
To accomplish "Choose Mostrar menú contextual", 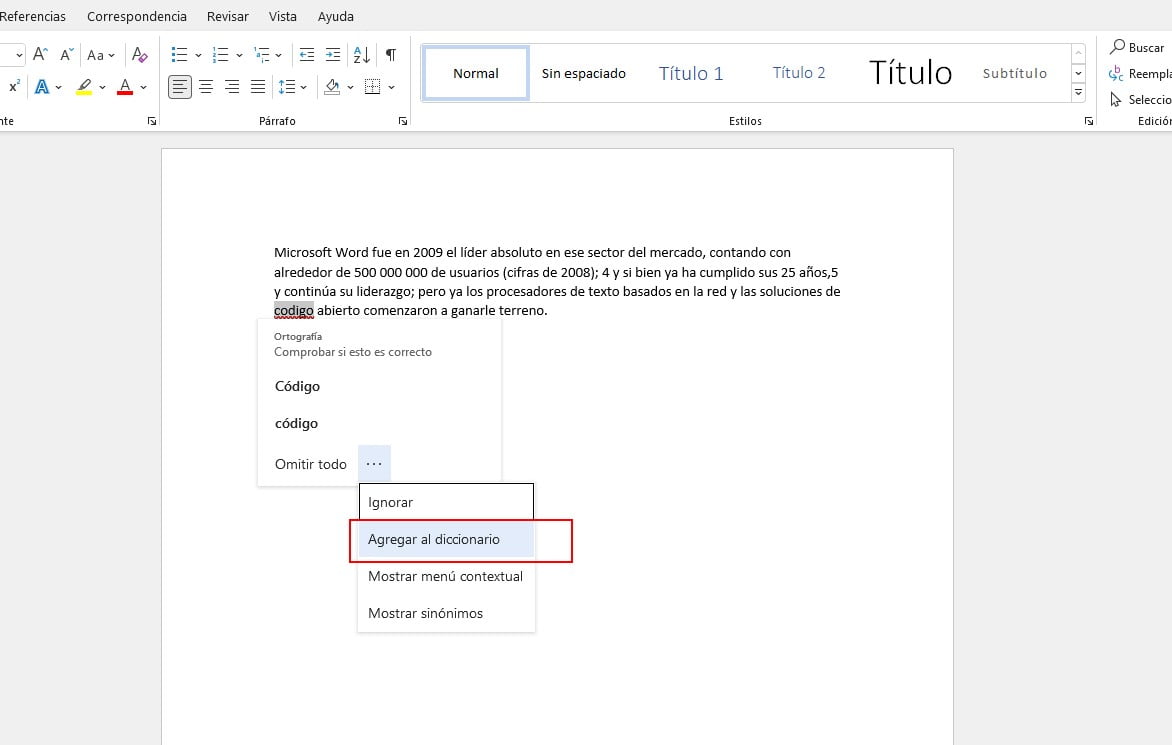I will tap(446, 576).
